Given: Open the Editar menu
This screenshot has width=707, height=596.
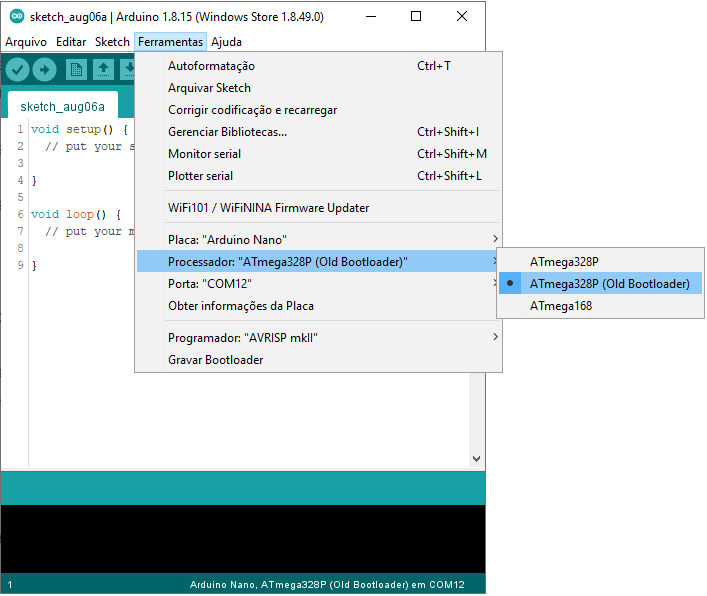Looking at the screenshot, I should tap(71, 42).
